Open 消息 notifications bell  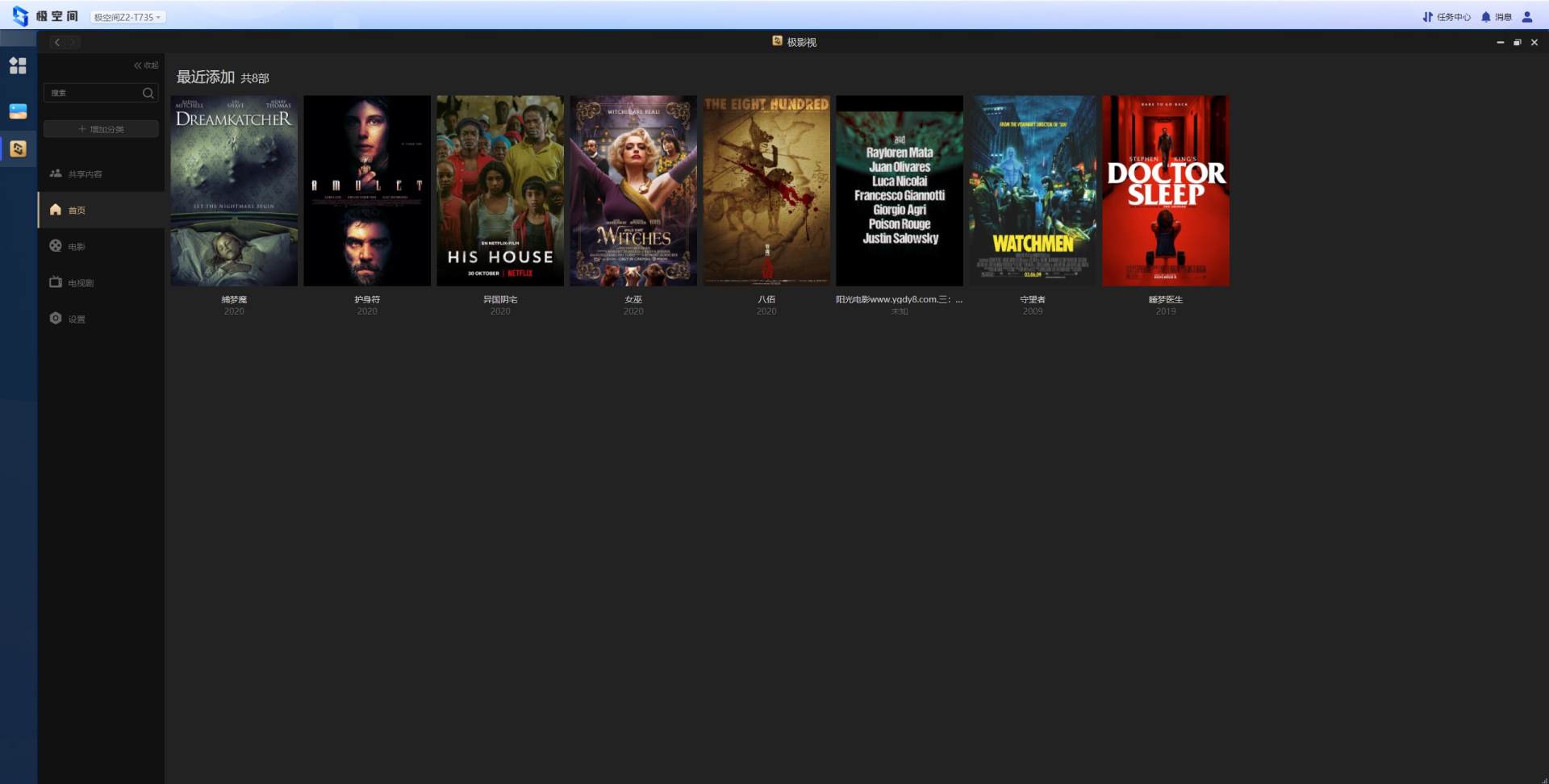pyautogui.click(x=1497, y=17)
